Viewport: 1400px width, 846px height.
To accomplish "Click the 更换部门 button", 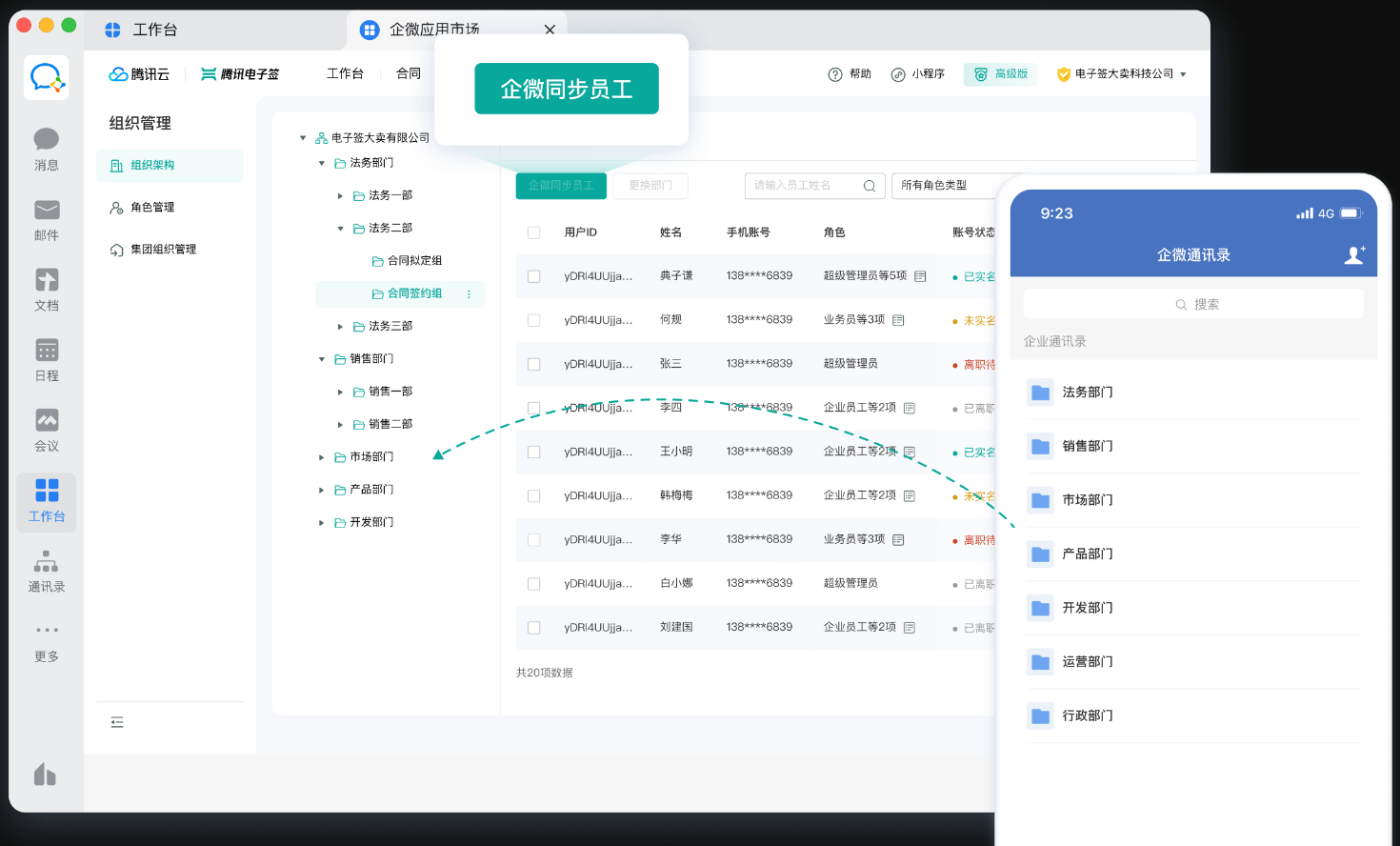I will (650, 186).
